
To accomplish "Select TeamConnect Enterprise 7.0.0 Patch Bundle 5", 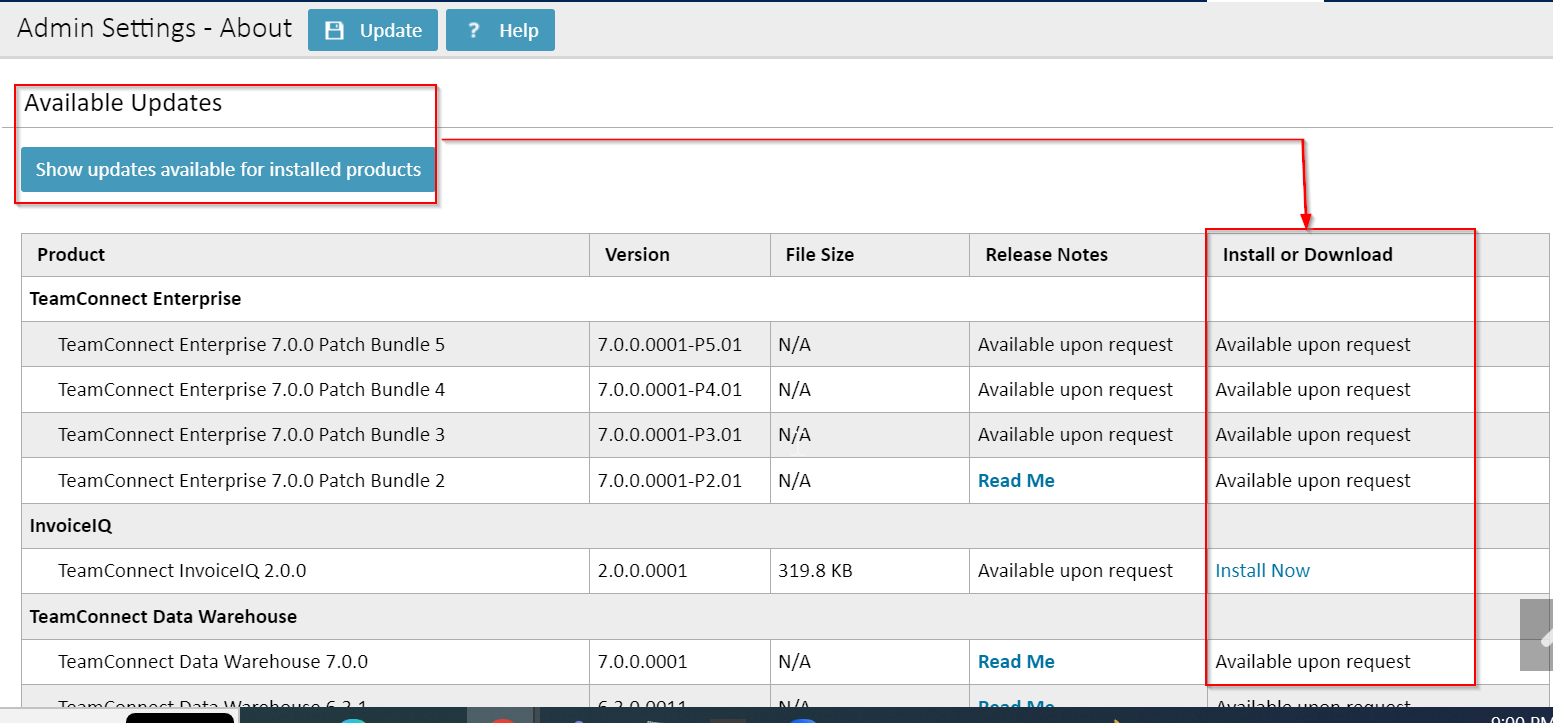I will 251,345.
